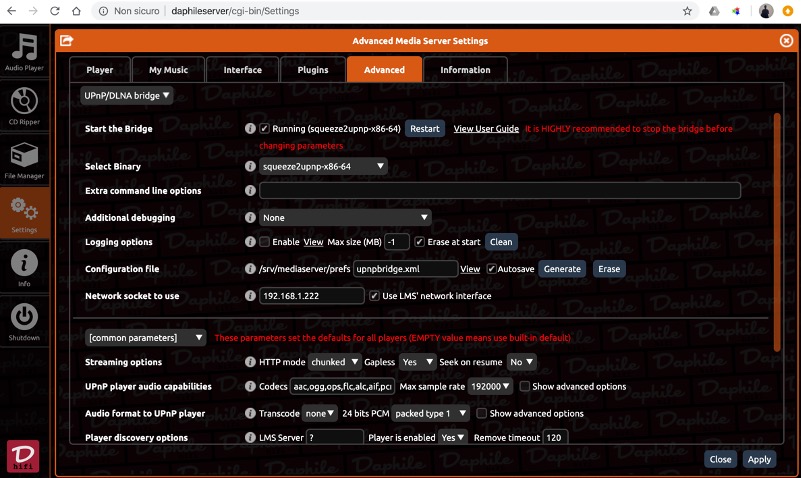Switch to the Information tab
This screenshot has height=478, width=801.
[x=465, y=69]
